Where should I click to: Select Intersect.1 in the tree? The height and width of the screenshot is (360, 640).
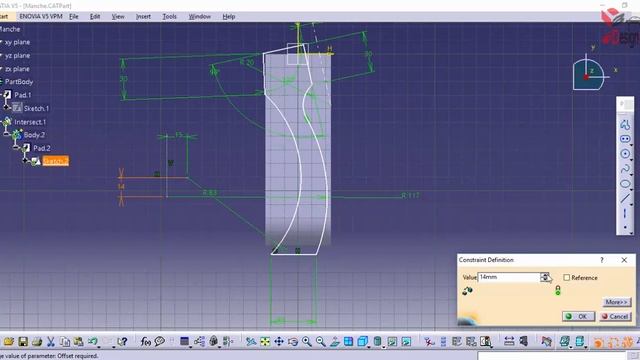pos(30,122)
